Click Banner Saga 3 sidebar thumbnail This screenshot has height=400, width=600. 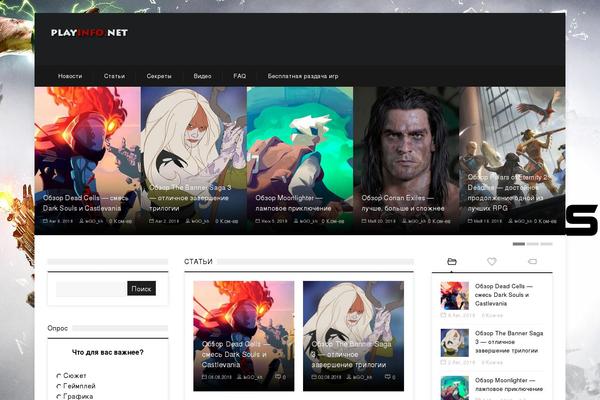[x=455, y=343]
